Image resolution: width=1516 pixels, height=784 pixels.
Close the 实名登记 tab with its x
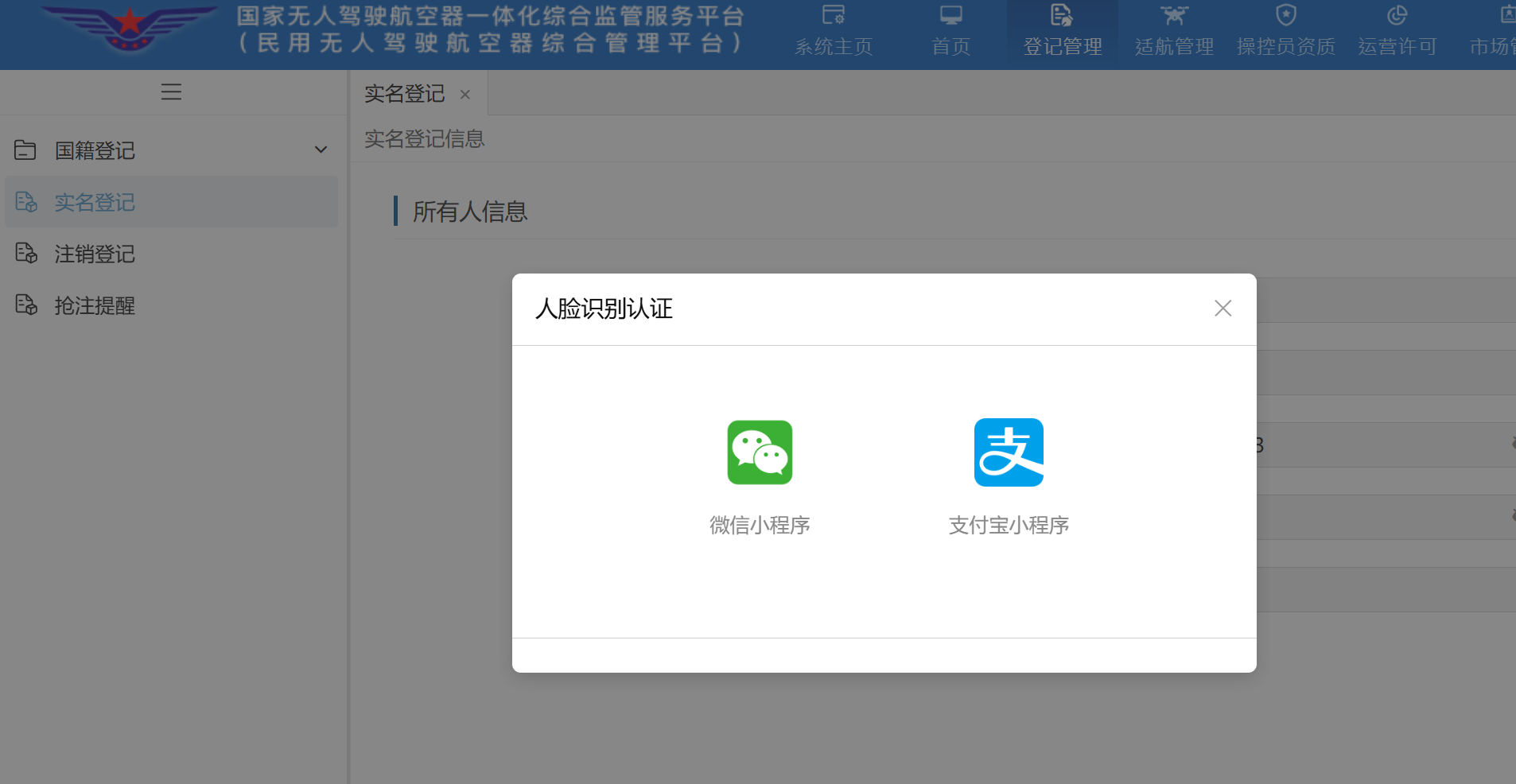click(x=465, y=95)
